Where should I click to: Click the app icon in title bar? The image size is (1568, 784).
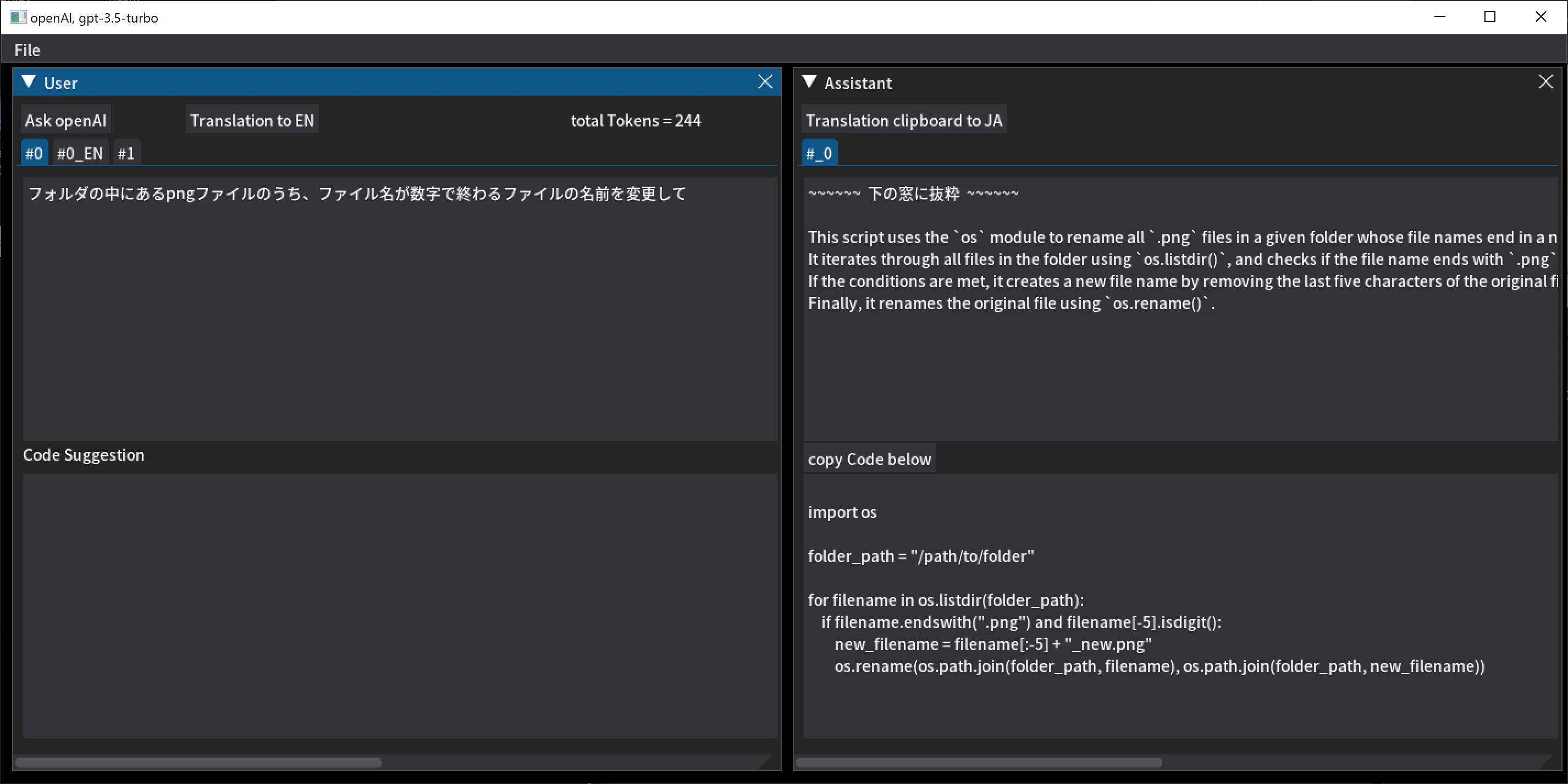(x=18, y=17)
